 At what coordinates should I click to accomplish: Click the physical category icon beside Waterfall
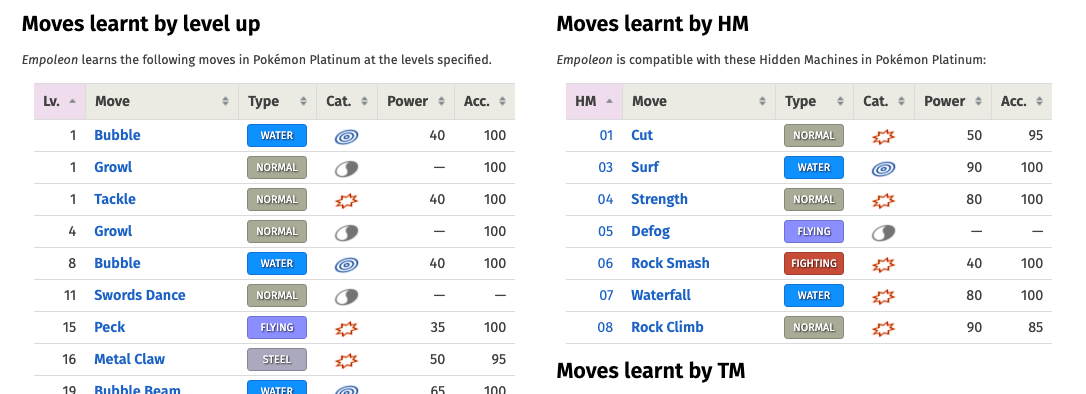883,296
